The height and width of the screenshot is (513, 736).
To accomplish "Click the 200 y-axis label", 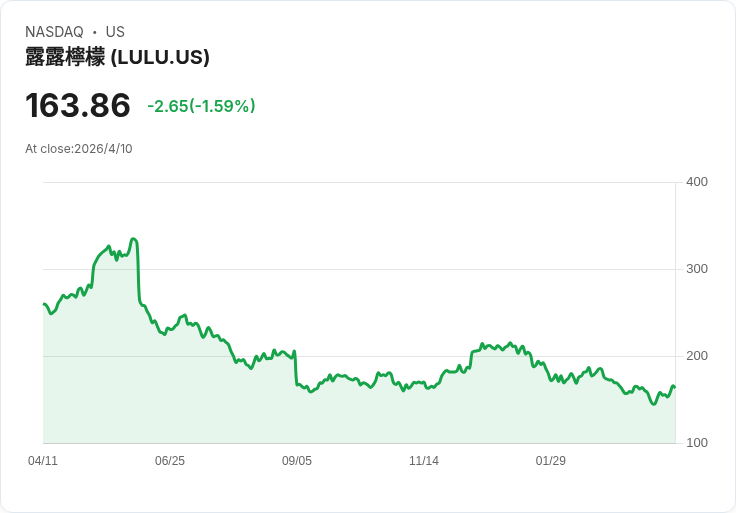I will [697, 356].
